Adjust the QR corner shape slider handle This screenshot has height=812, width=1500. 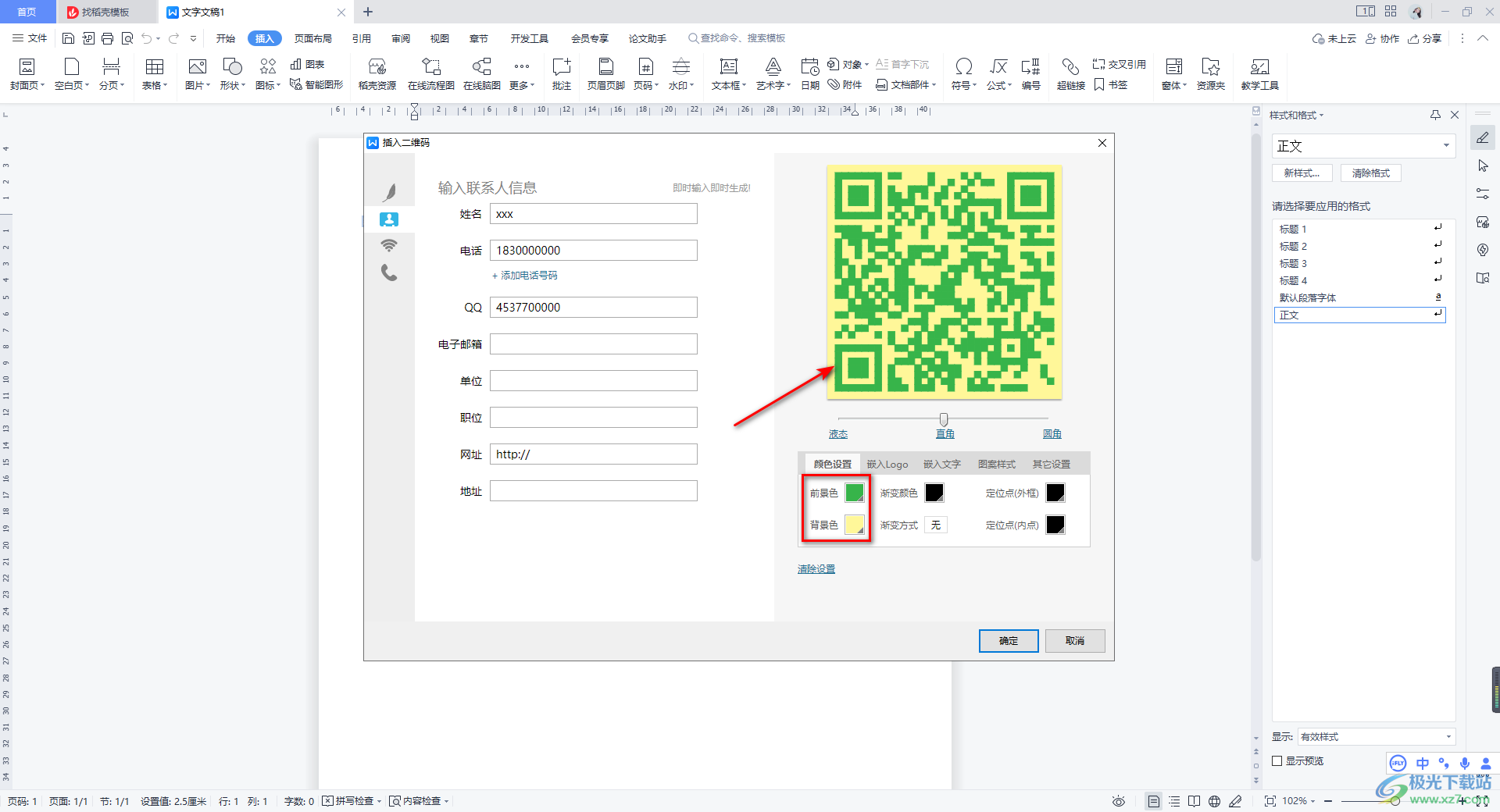tap(944, 419)
